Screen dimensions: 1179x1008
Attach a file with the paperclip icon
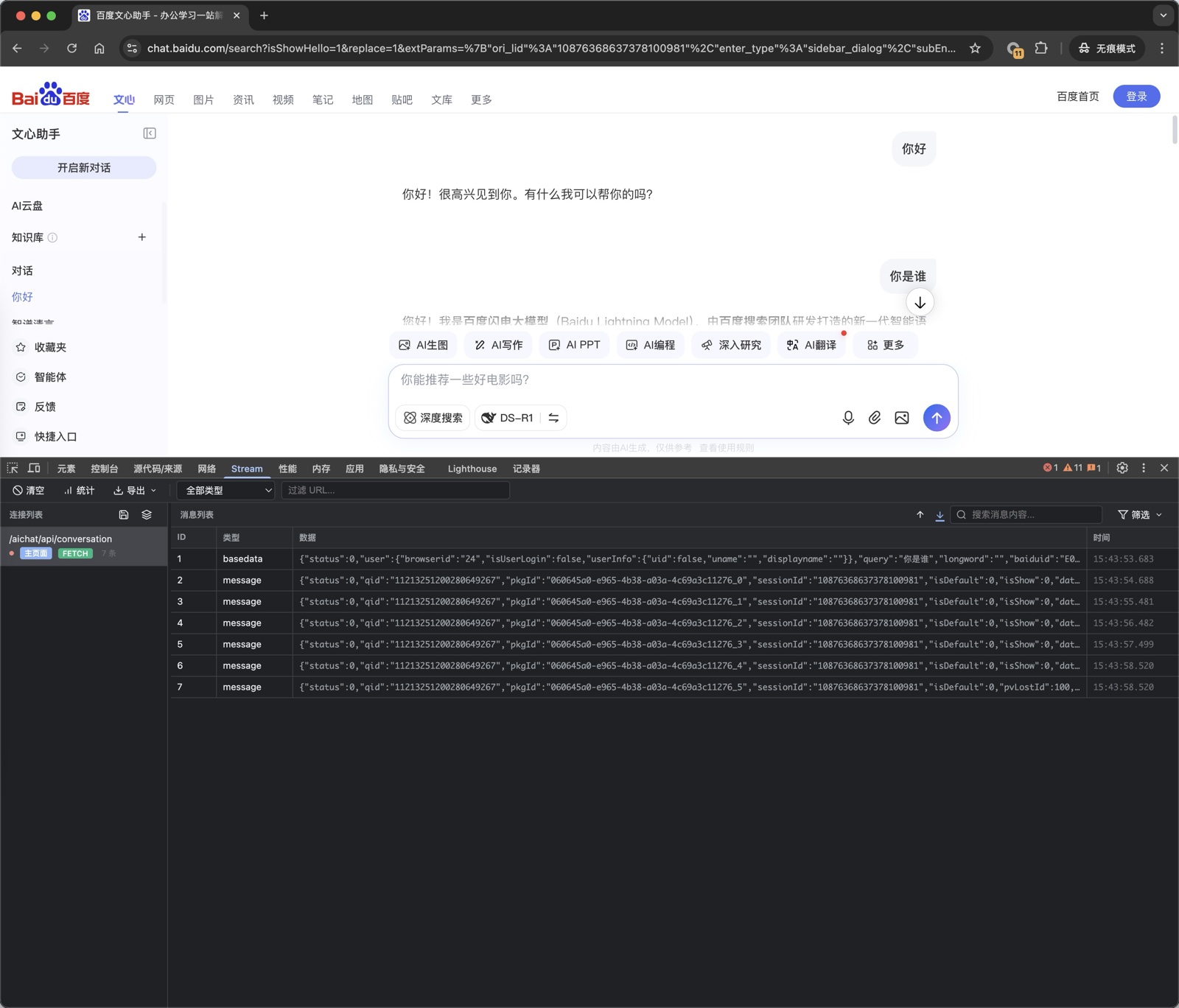[875, 418]
